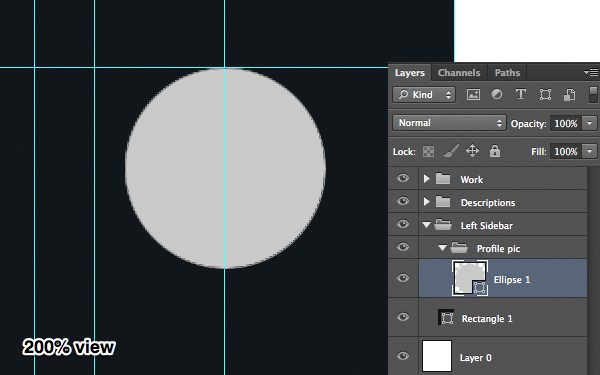Open the Fill slider dropdown arrow

[x=589, y=152]
